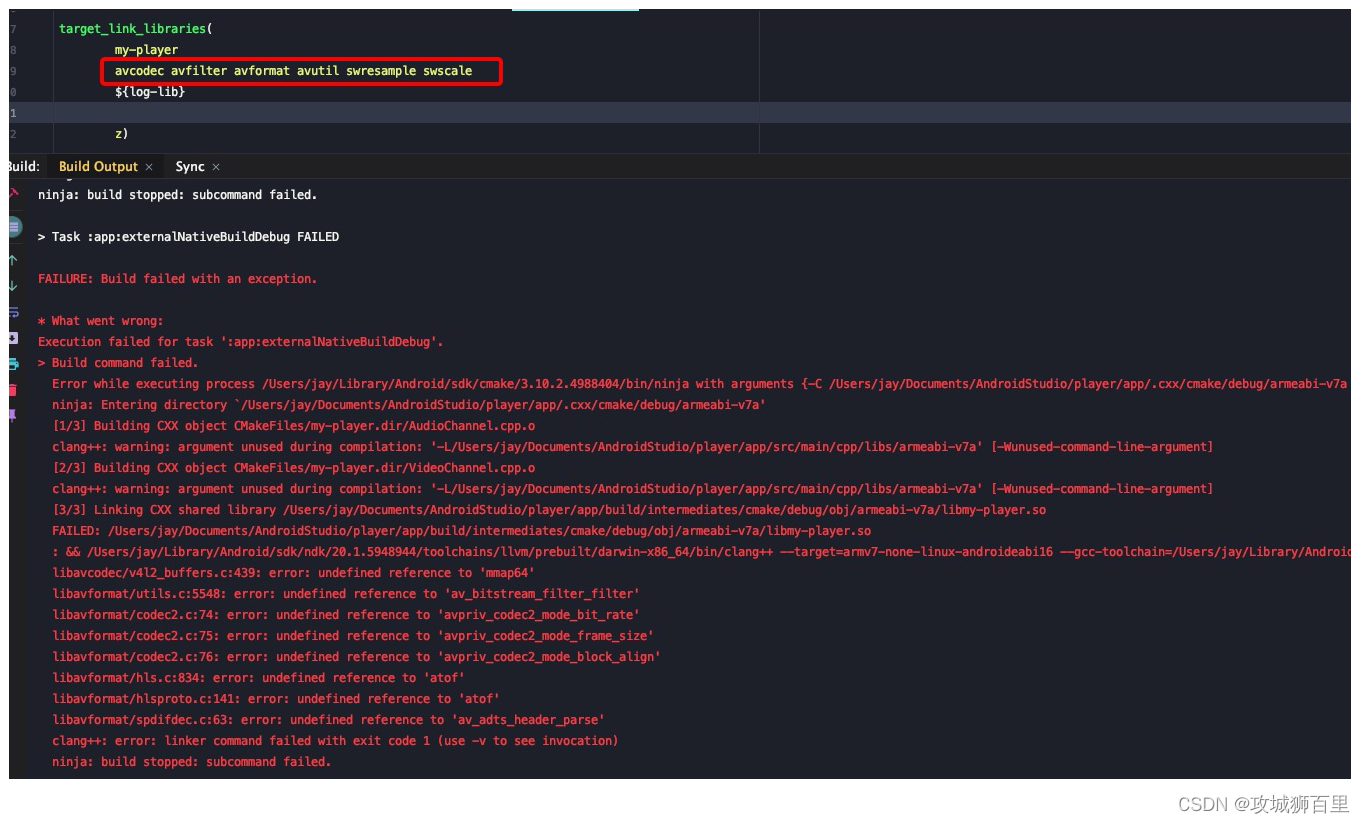Click the scroll-to-end icon
This screenshot has width=1365, height=823.
tap(13, 338)
